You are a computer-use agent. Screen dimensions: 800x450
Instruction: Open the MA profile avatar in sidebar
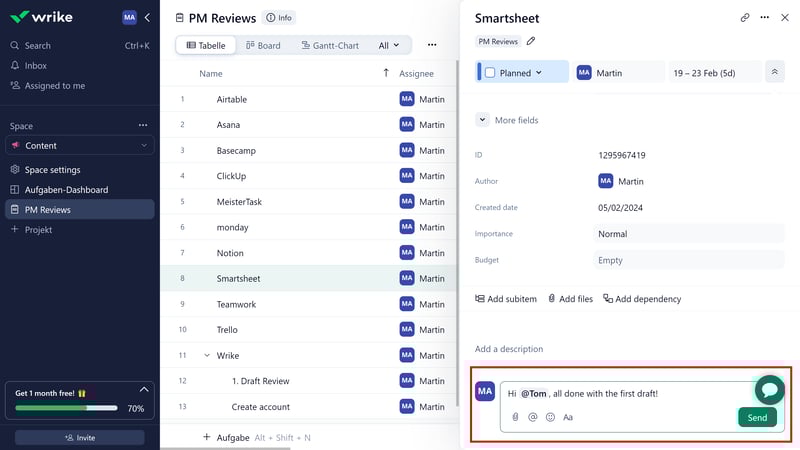click(130, 17)
